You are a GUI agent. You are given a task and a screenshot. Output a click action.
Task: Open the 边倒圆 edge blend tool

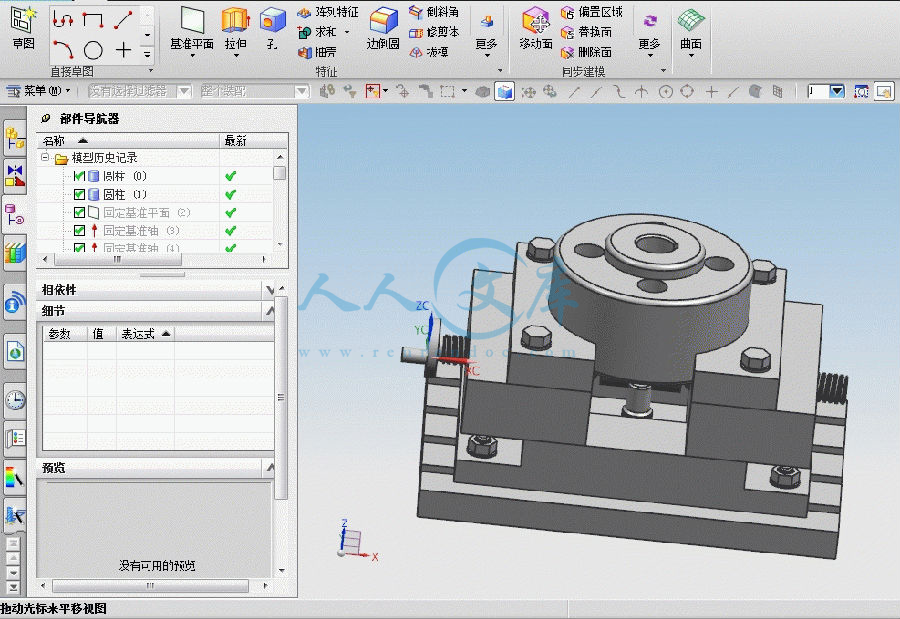point(383,29)
